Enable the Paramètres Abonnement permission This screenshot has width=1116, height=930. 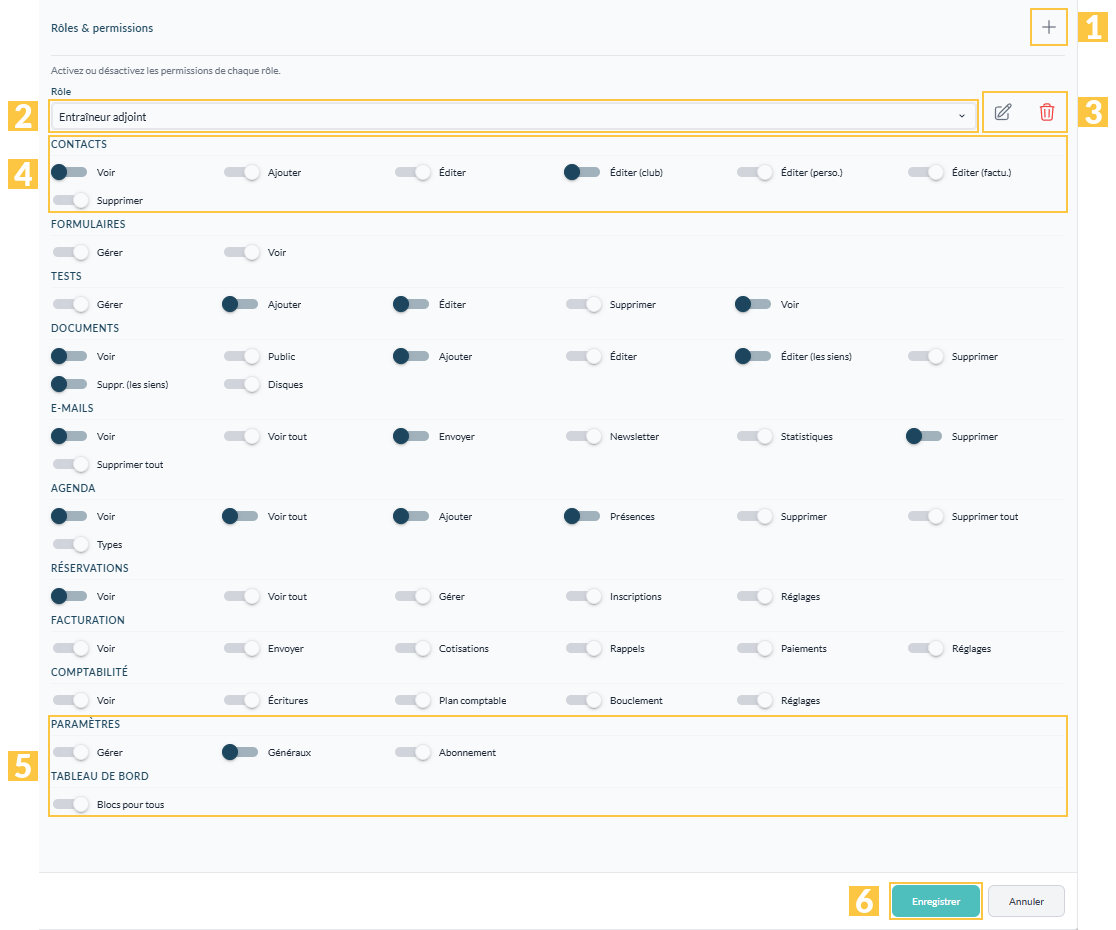(413, 752)
